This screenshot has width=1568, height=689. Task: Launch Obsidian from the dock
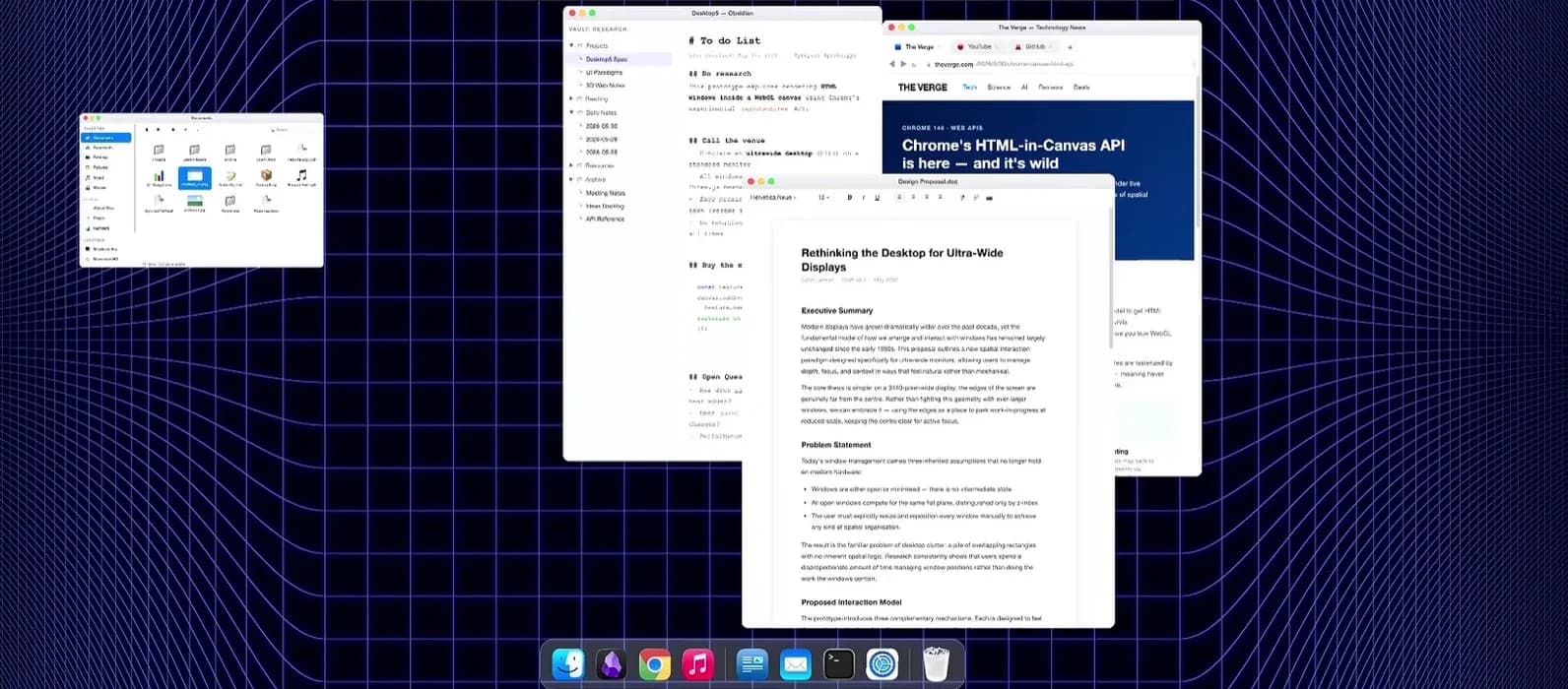click(x=612, y=665)
